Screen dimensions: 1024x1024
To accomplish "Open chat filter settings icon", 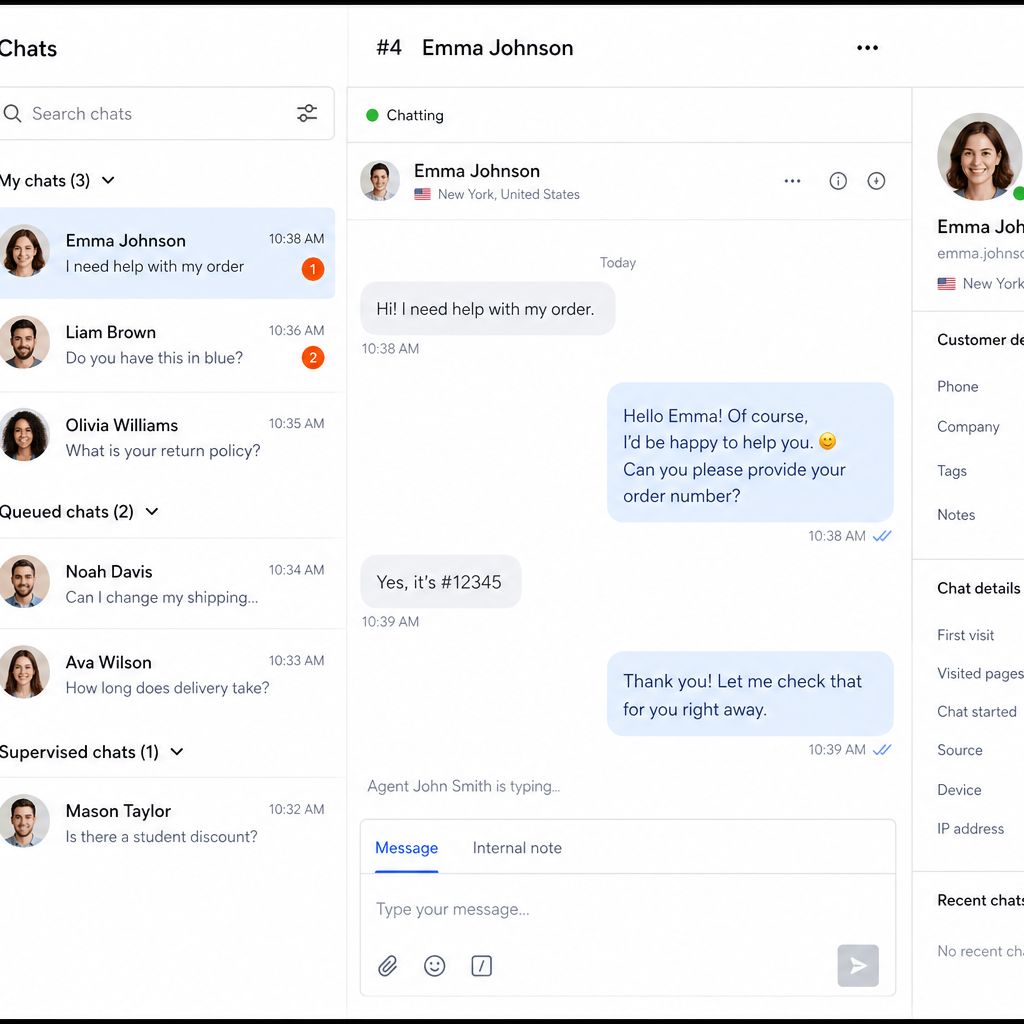I will (307, 113).
